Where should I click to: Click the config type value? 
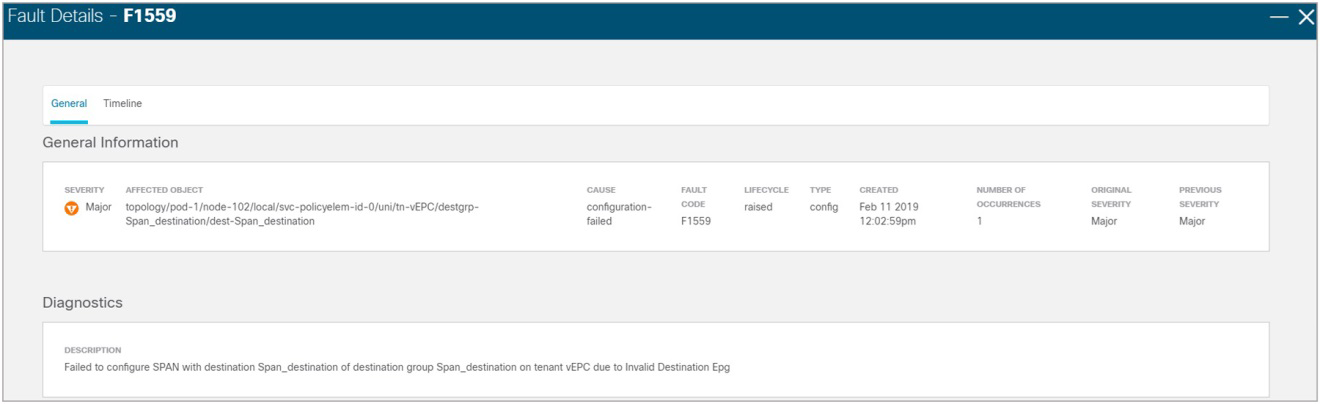[x=824, y=207]
